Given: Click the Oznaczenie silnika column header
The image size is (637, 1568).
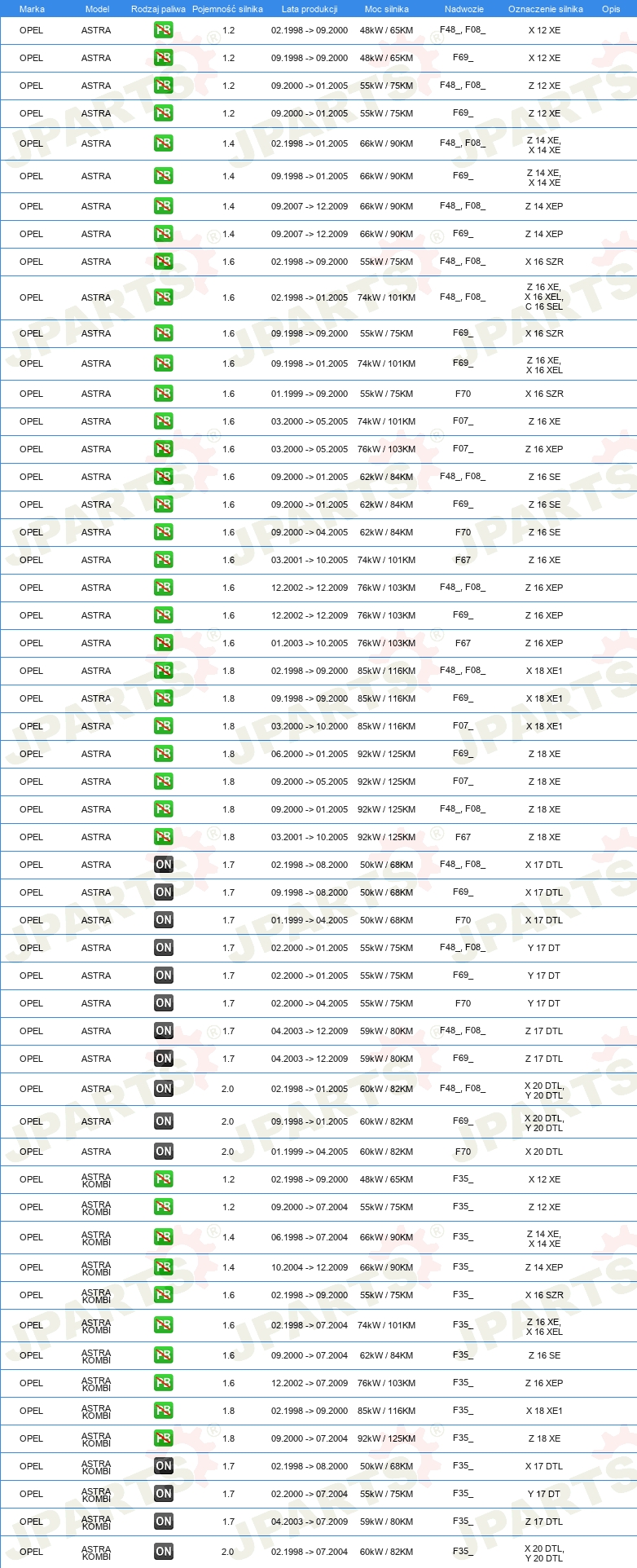Looking at the screenshot, I should [546, 9].
